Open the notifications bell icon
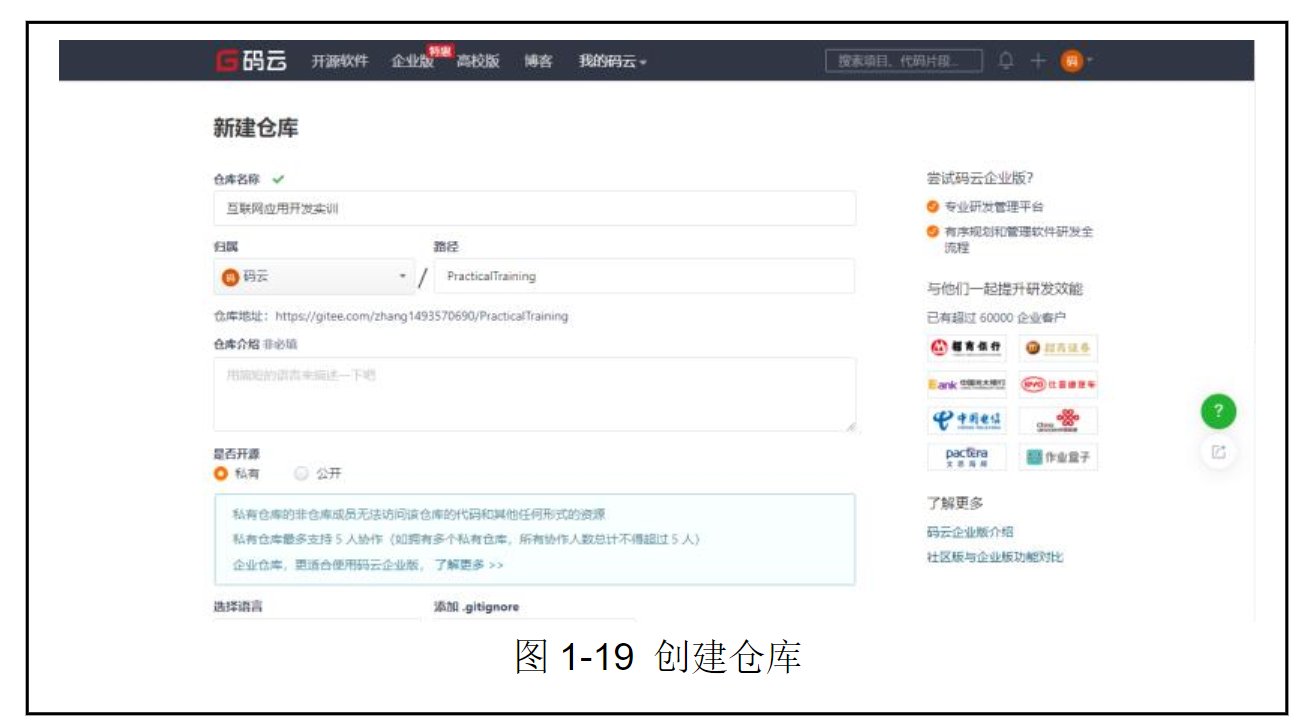The image size is (1298, 727). click(x=1005, y=61)
